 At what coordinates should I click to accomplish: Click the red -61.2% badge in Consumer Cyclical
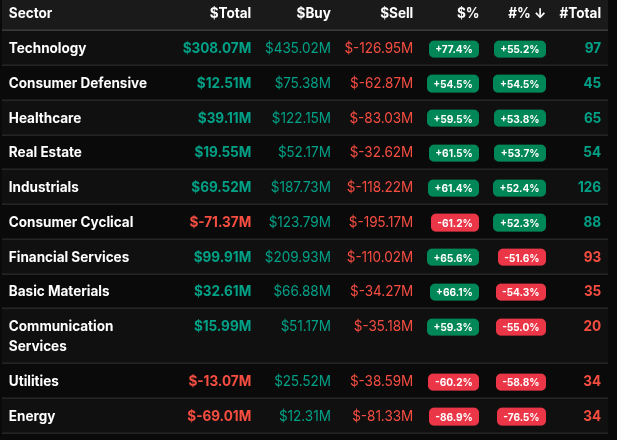[452, 222]
